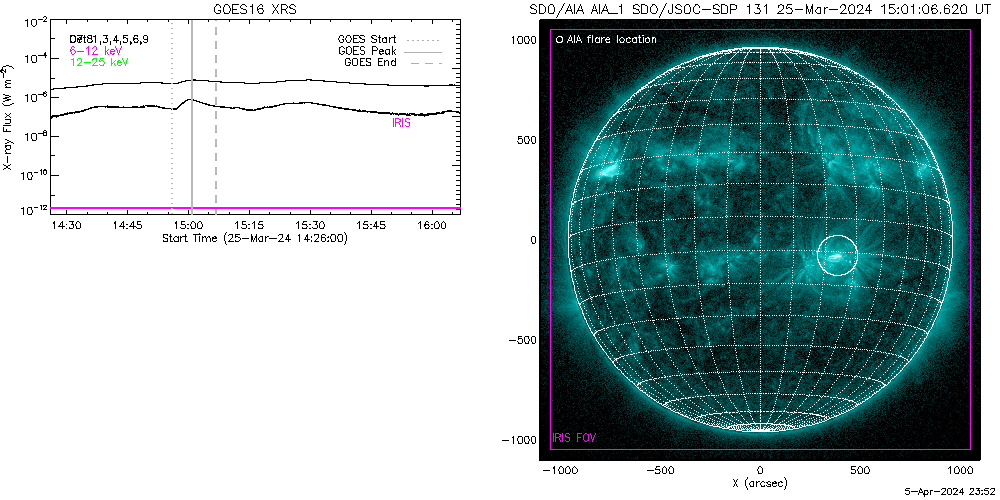Screen dimensions: 1000x500
Task: Click the green '12-25 keV' label
Action: (98, 62)
